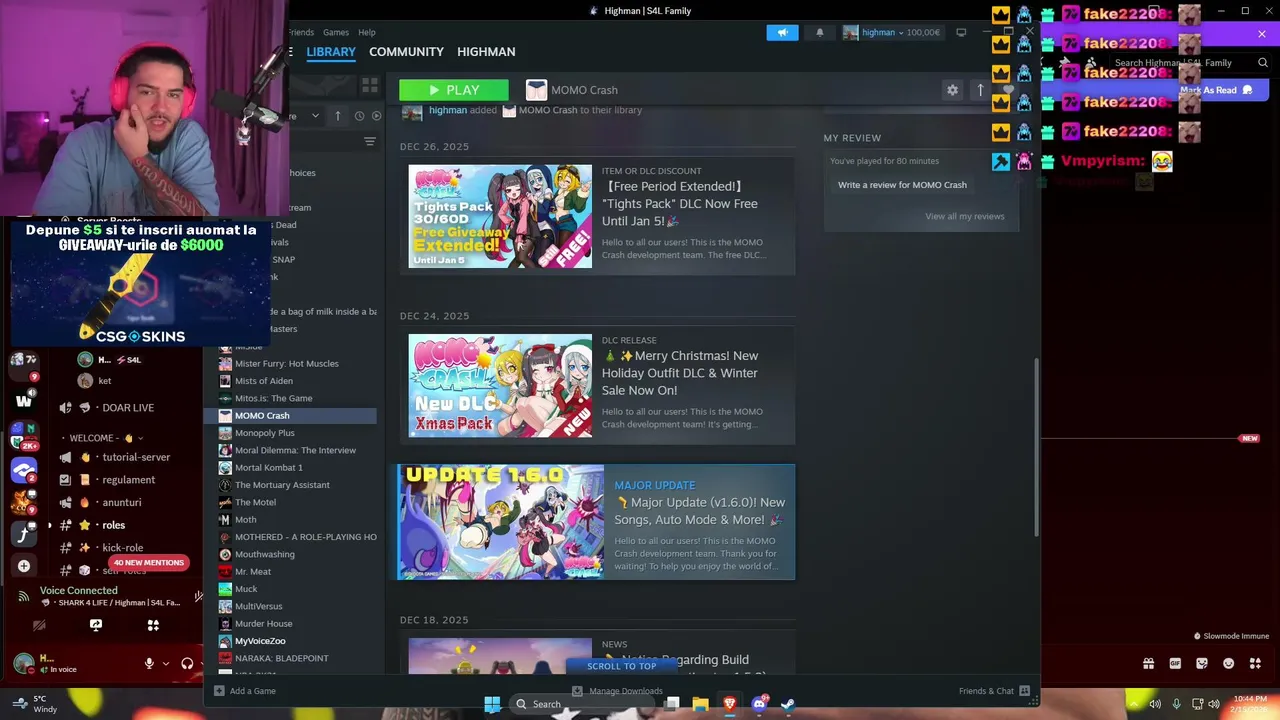Select MOMO Crash in library list
The height and width of the screenshot is (720, 1280).
click(x=291, y=416)
